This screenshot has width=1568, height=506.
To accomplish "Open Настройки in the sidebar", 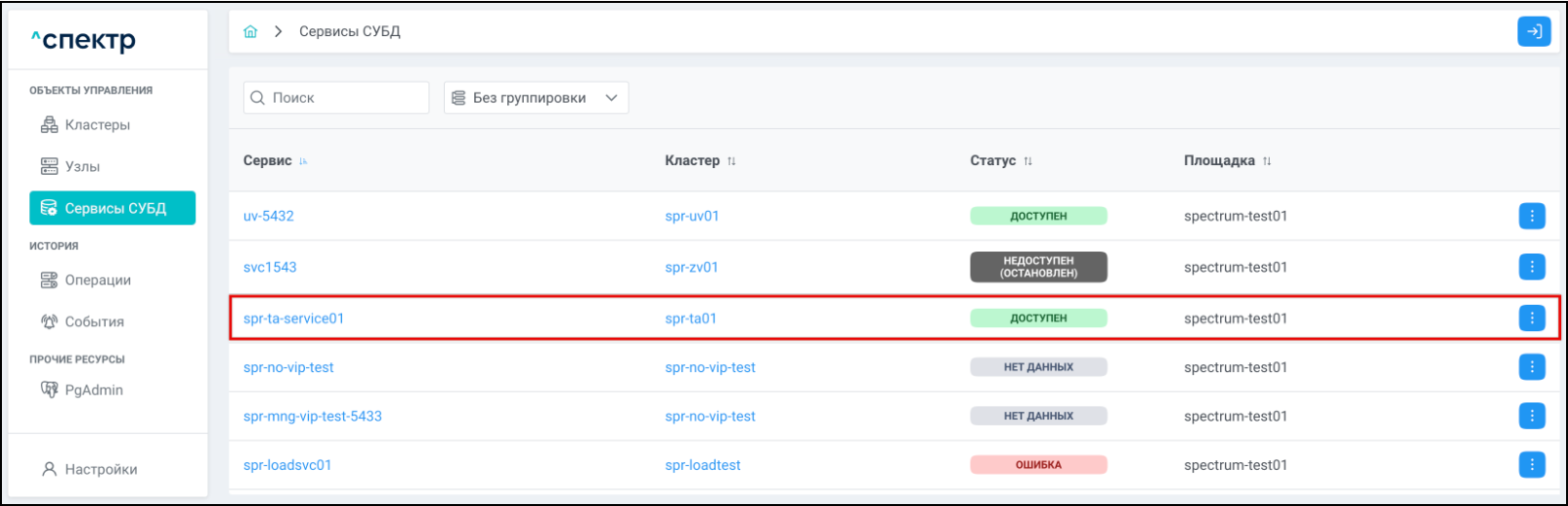I will [x=100, y=470].
